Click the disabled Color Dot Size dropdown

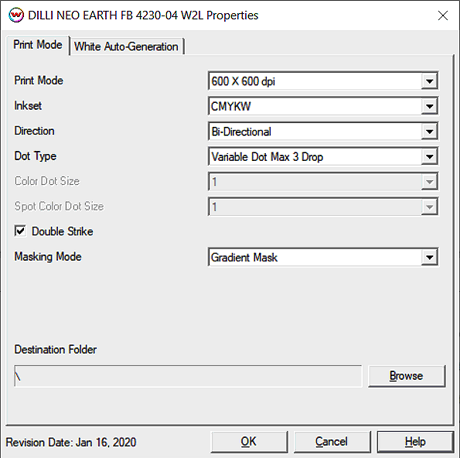323,182
